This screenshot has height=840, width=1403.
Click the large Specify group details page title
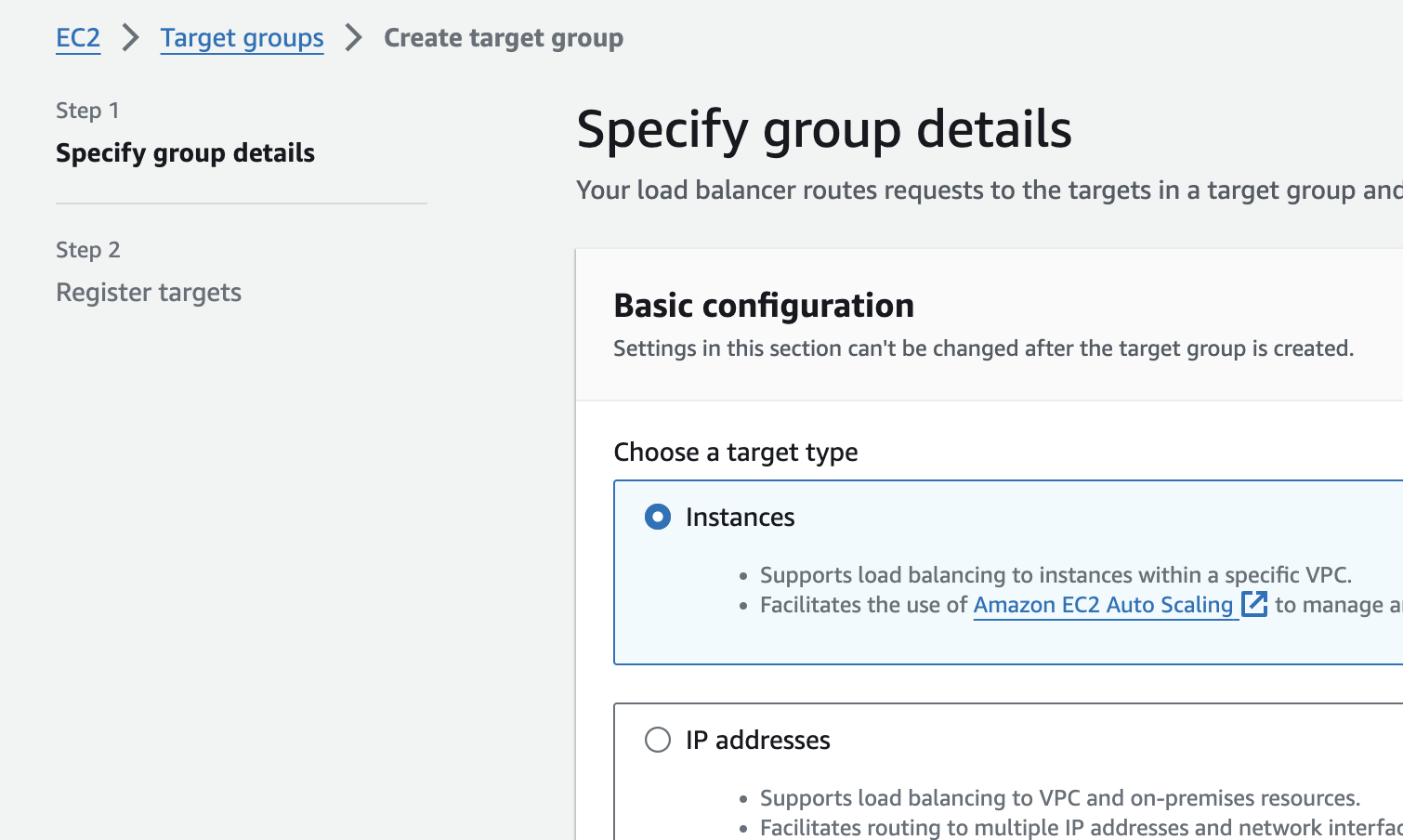823,129
